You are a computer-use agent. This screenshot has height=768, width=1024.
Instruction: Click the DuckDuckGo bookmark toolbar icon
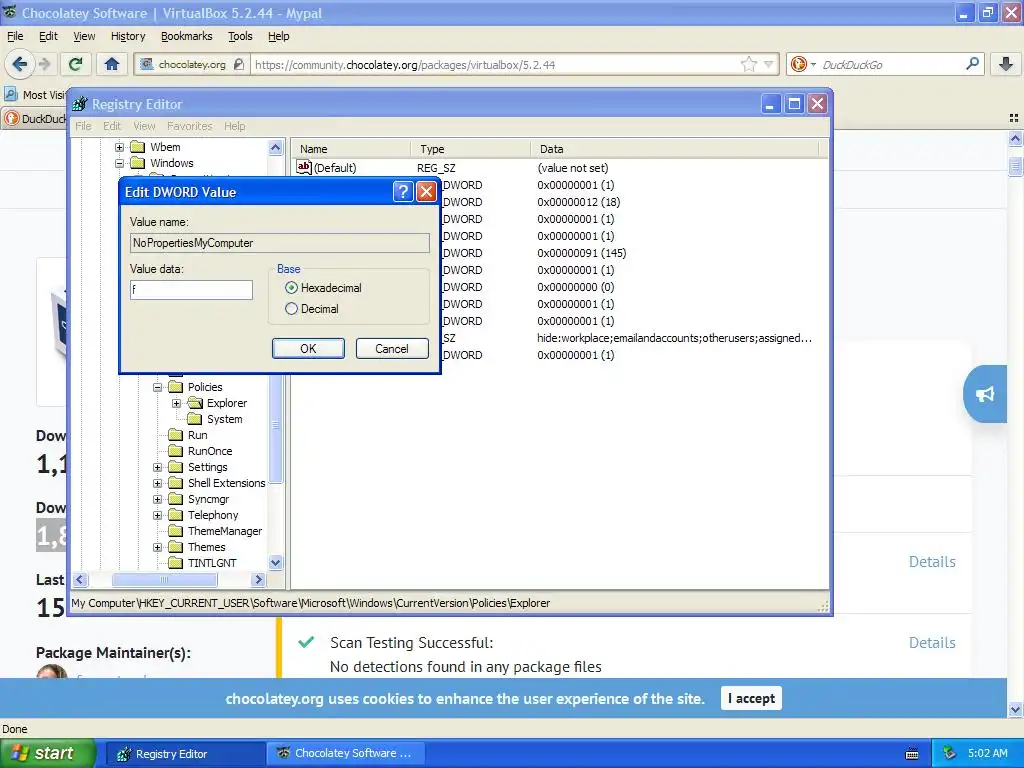click(12, 118)
